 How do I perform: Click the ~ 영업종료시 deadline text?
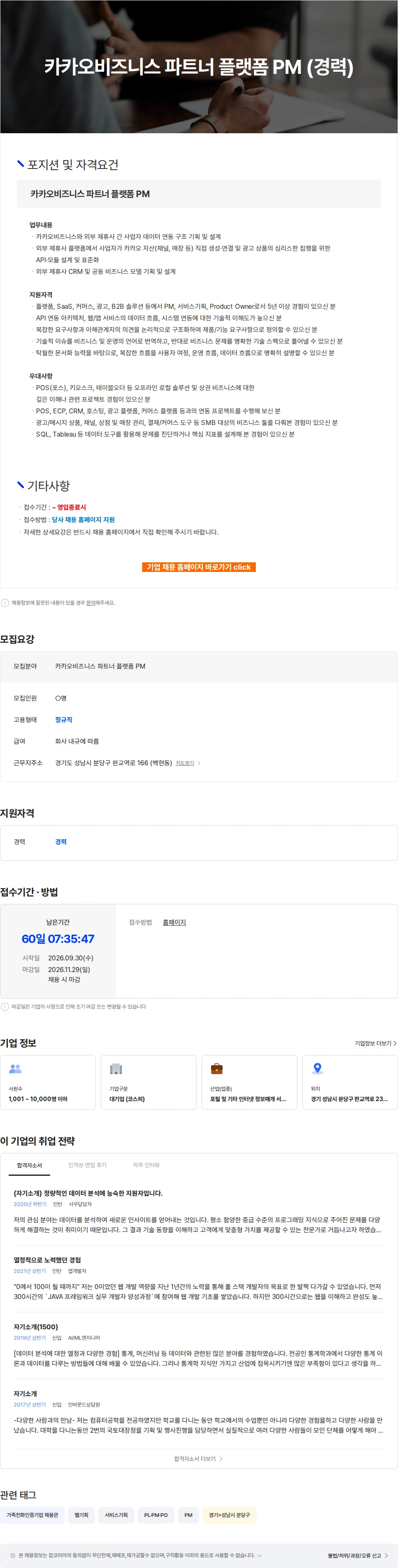(x=69, y=507)
